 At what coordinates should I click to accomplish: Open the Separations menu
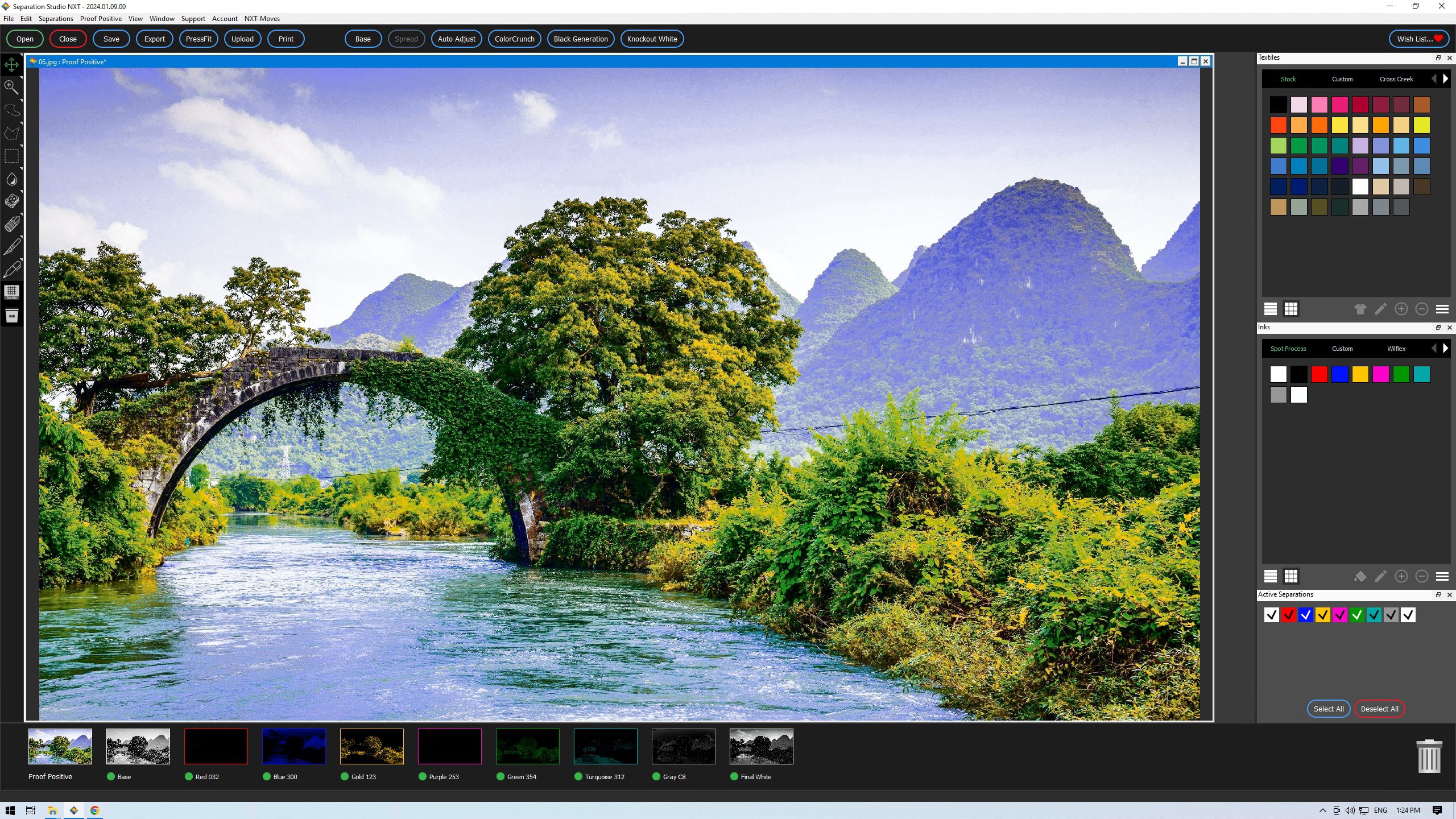pyautogui.click(x=56, y=19)
